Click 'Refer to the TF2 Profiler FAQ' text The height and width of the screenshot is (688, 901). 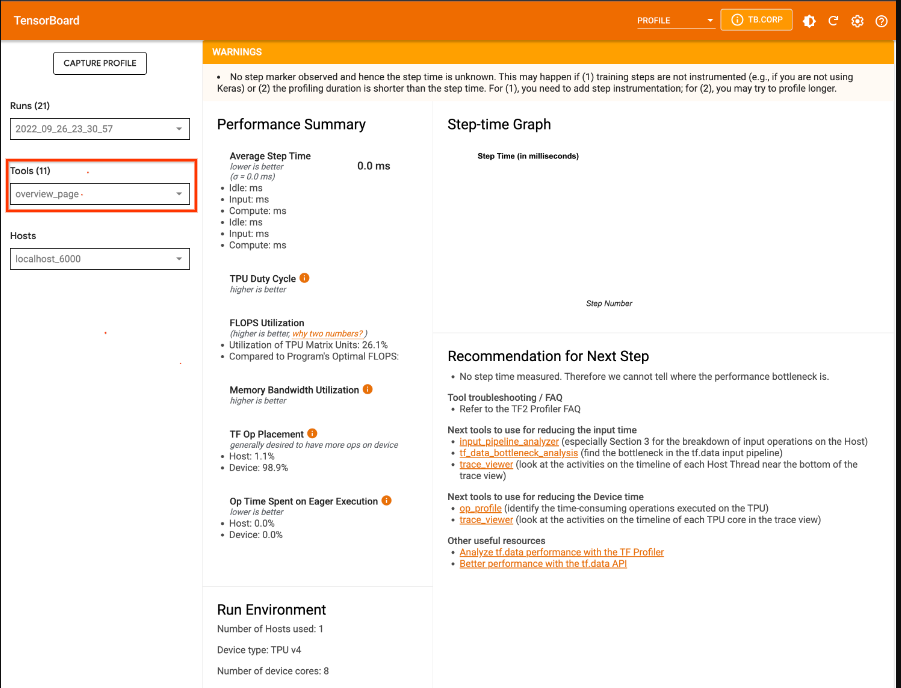click(x=520, y=409)
